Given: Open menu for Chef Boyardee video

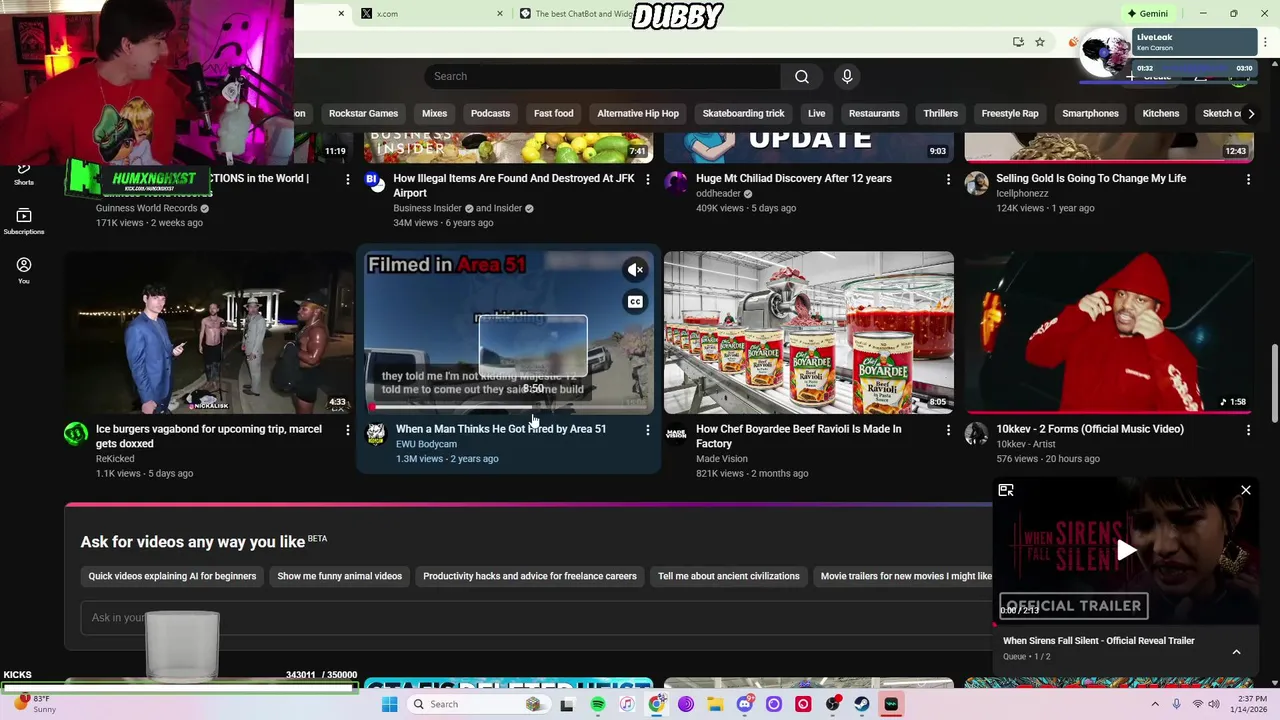Looking at the screenshot, I should 948,430.
